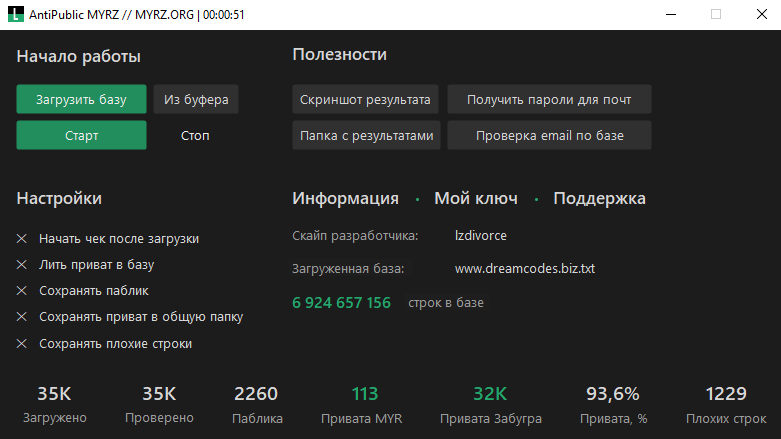Viewport: 781px width, 439px height.
Task: Click the 32K Привата Забугра value
Action: click(490, 394)
